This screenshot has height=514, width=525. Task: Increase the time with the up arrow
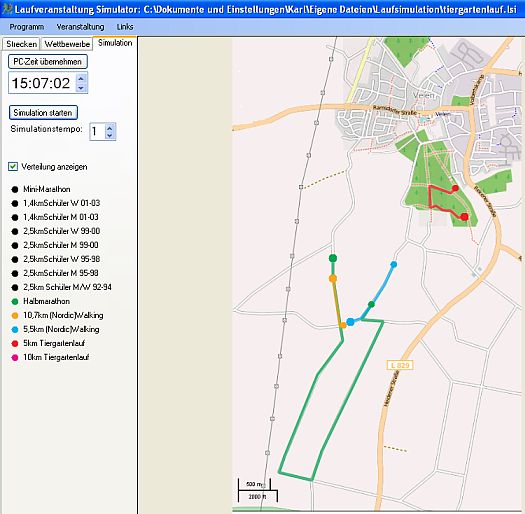tap(81, 78)
